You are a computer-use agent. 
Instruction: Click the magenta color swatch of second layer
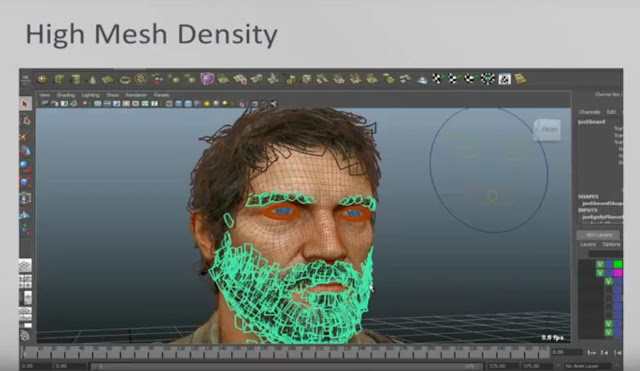point(618,273)
